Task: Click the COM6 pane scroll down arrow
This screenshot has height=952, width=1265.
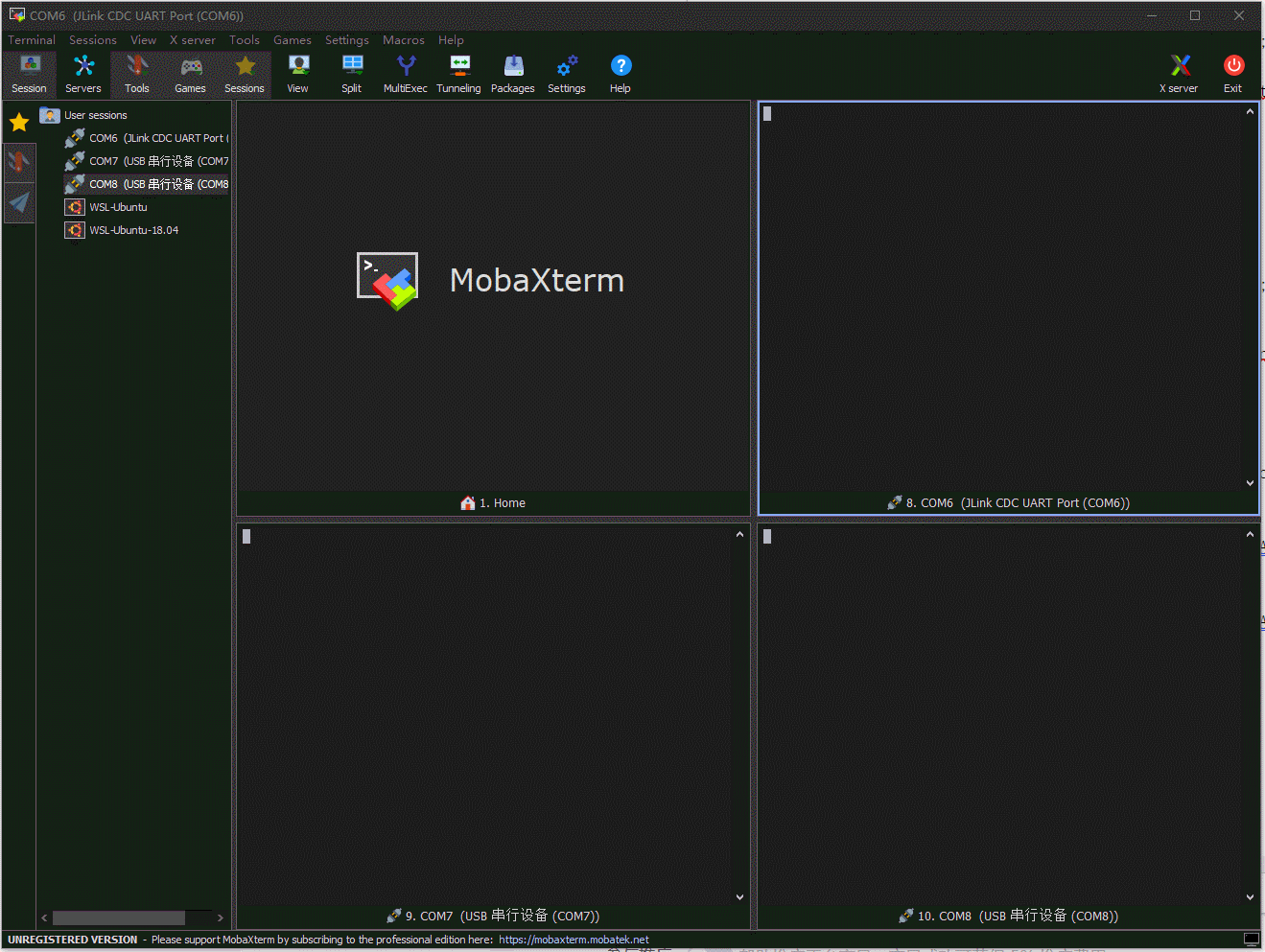Action: (1250, 483)
